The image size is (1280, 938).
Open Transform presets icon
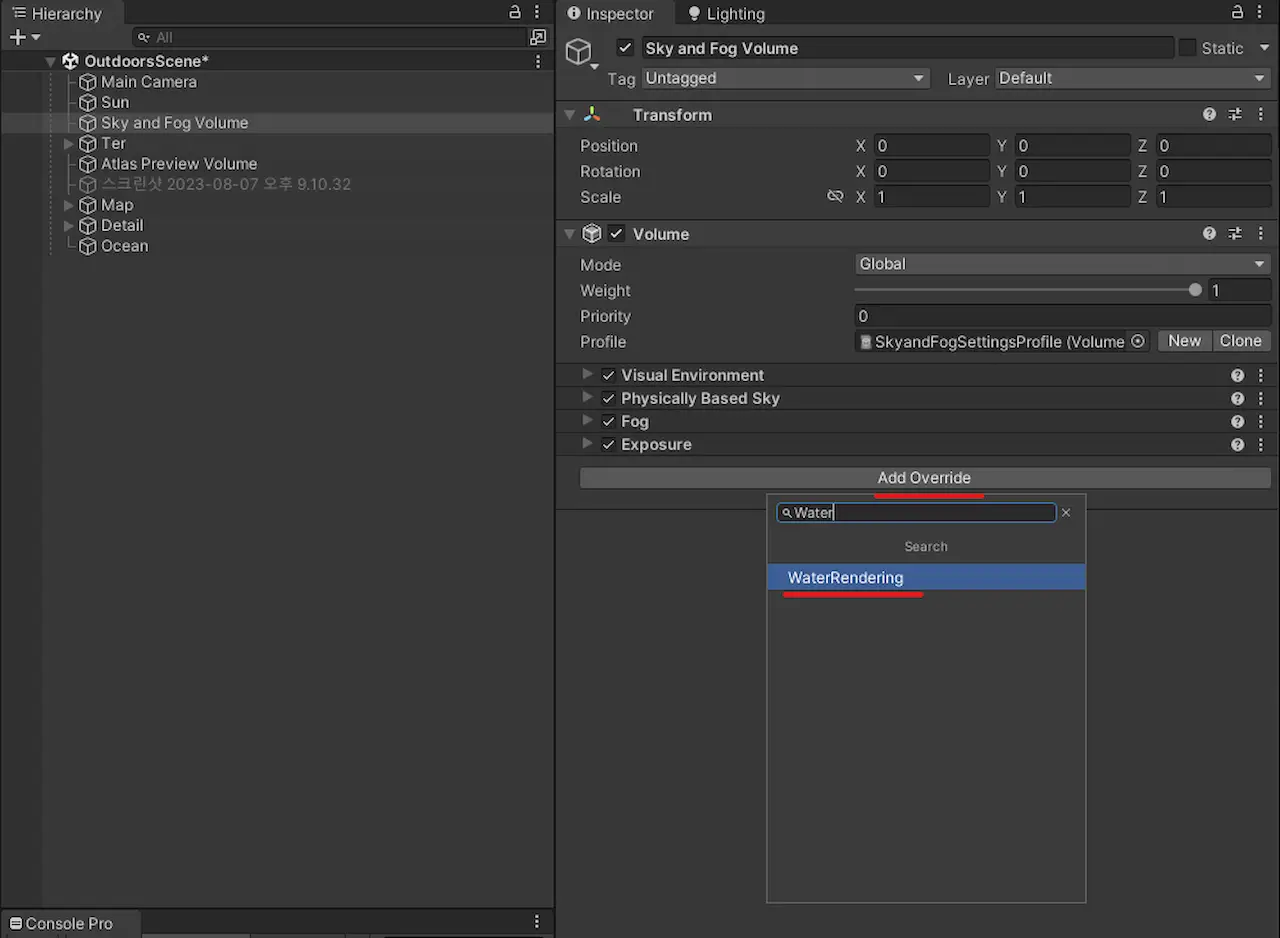(x=1236, y=115)
